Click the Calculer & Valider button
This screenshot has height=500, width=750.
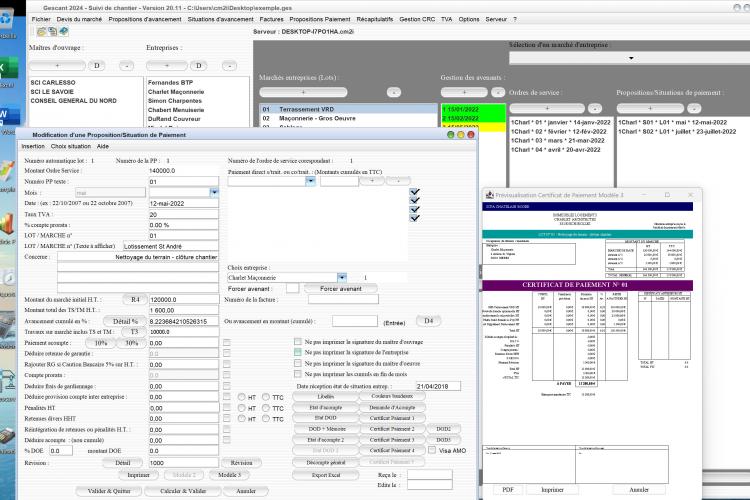183,491
